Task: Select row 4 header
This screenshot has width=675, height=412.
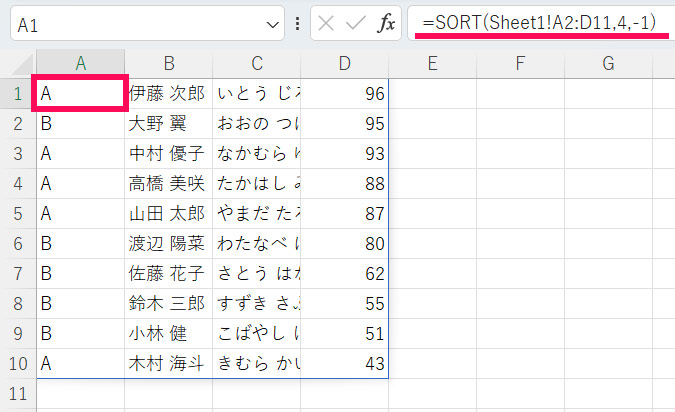Action: click(18, 184)
